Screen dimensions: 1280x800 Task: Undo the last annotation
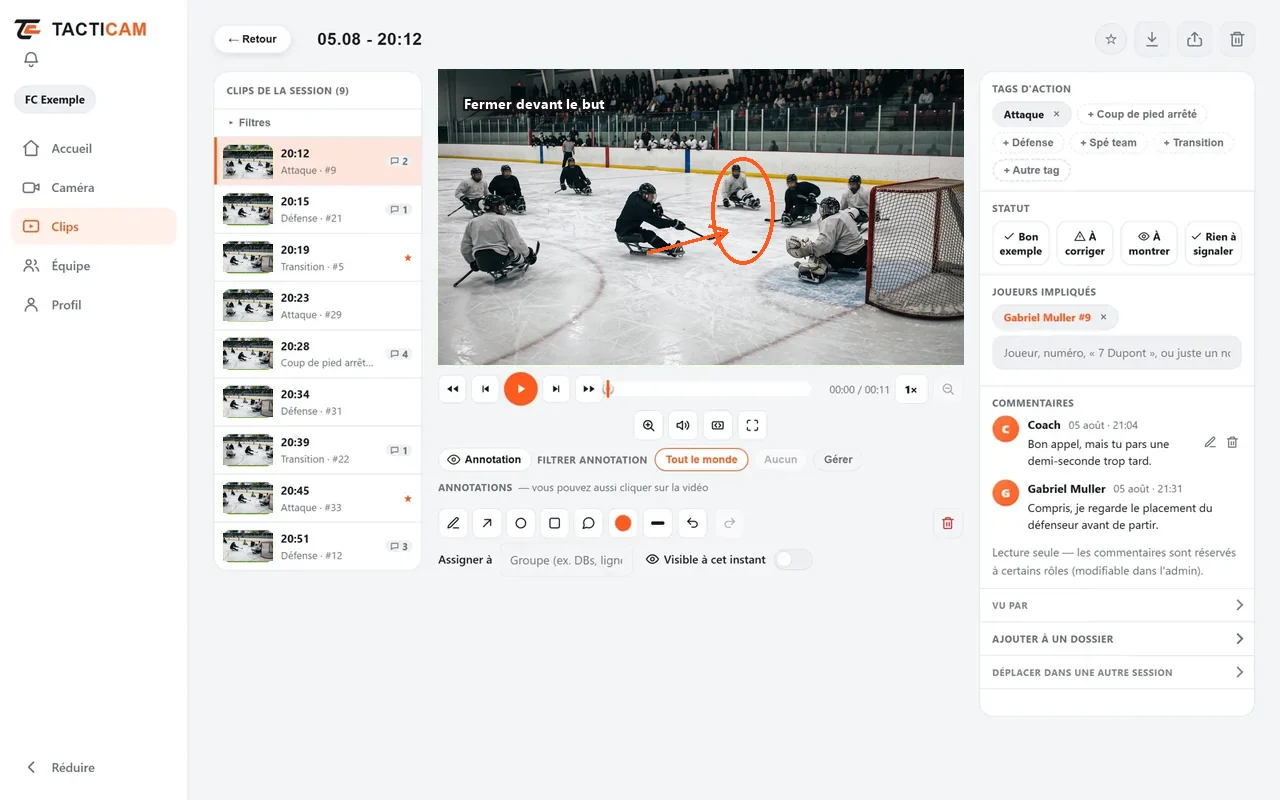[693, 523]
